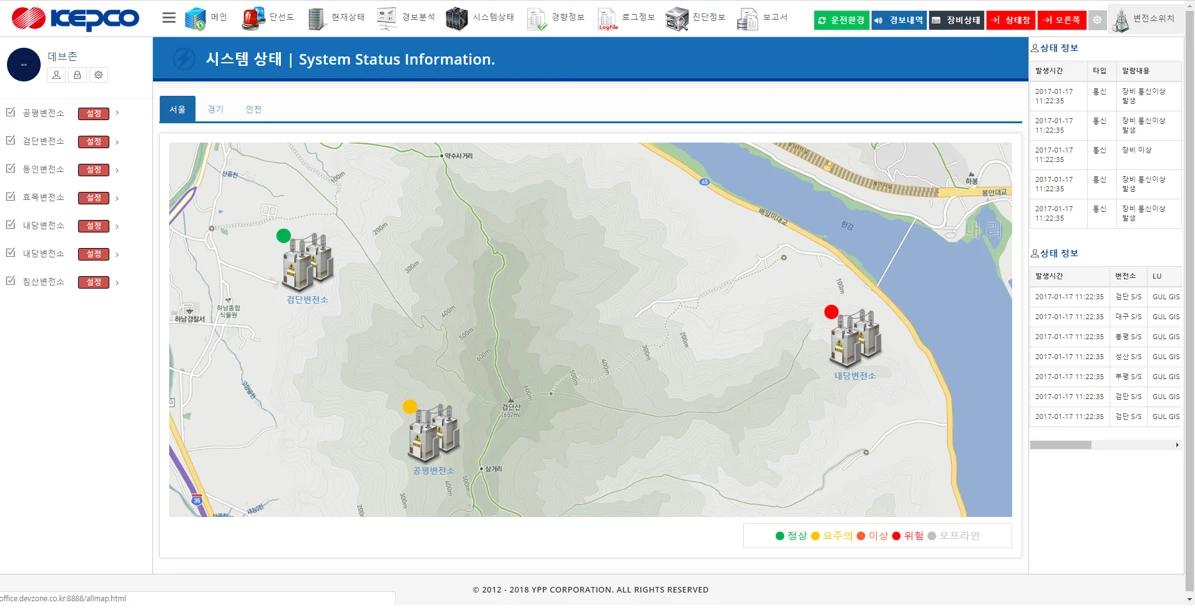
Task: Expand the 동인변전소 row chevron
Action: click(117, 170)
